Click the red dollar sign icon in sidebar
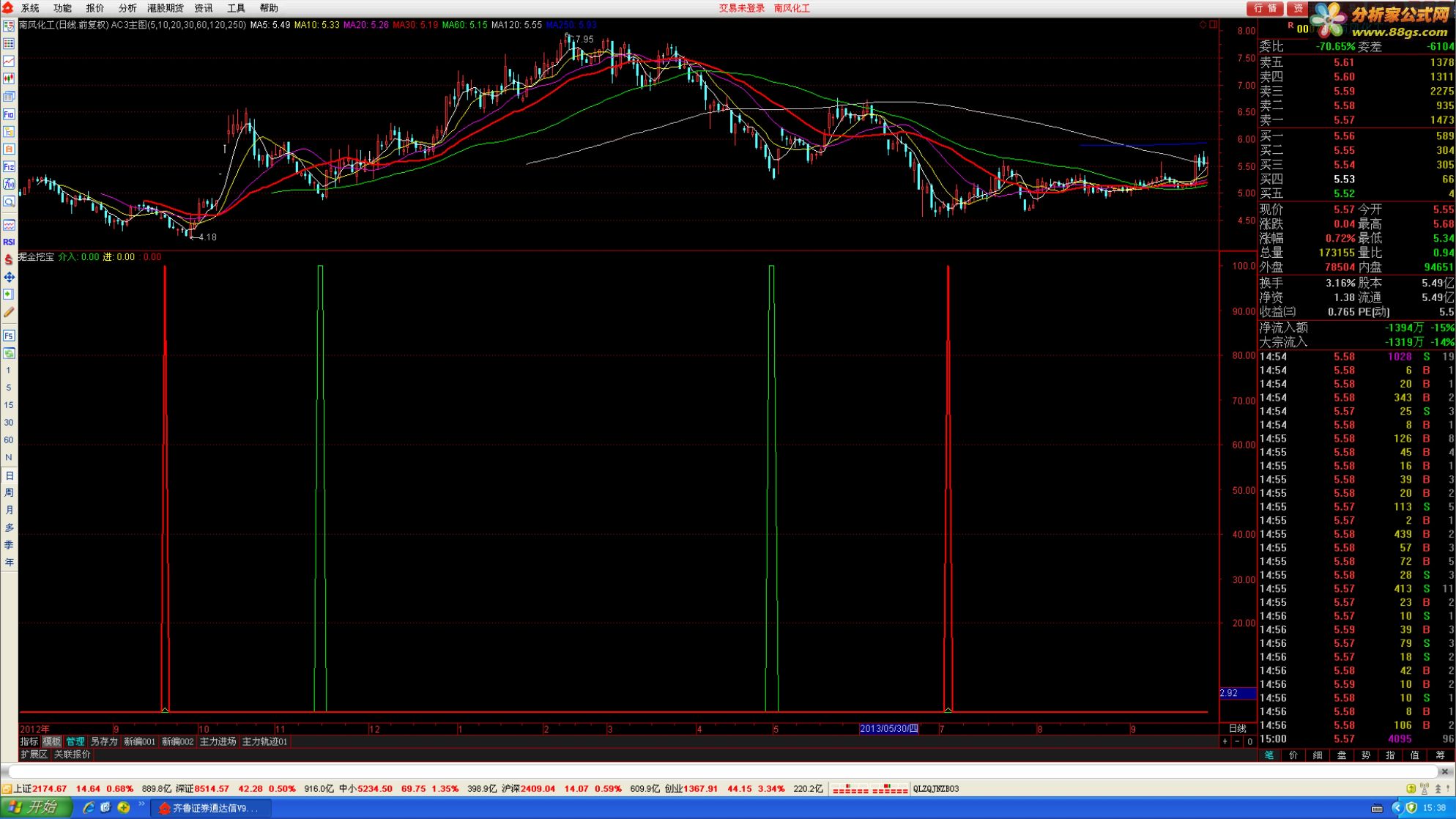Viewport: 1456px width, 819px height. click(x=9, y=260)
